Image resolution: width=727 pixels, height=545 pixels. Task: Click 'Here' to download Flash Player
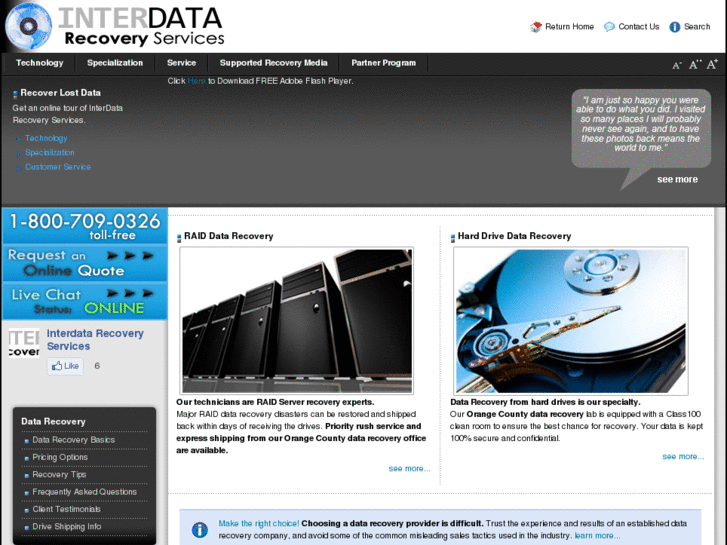tap(196, 81)
